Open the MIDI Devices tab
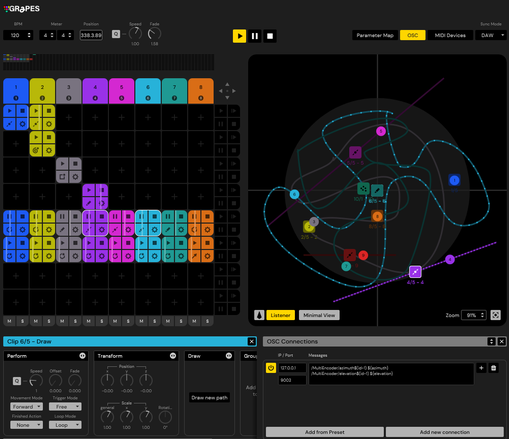509x439 pixels. pyautogui.click(x=450, y=35)
